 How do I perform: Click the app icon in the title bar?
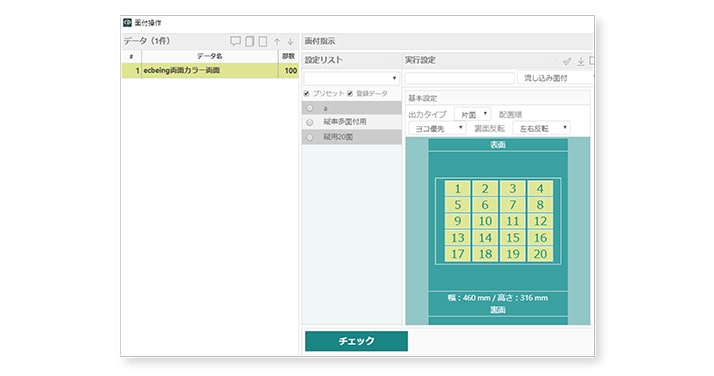click(x=128, y=22)
